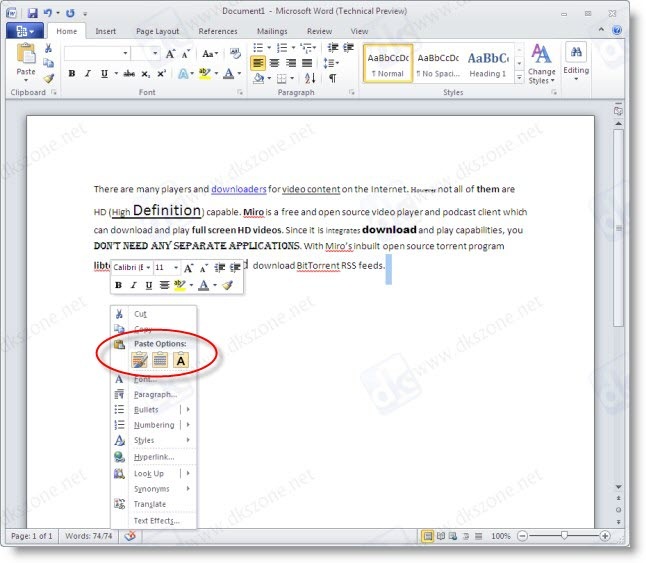This screenshot has height=563, width=646.
Task: Click the Editing binoculars icon
Action: click(x=576, y=52)
